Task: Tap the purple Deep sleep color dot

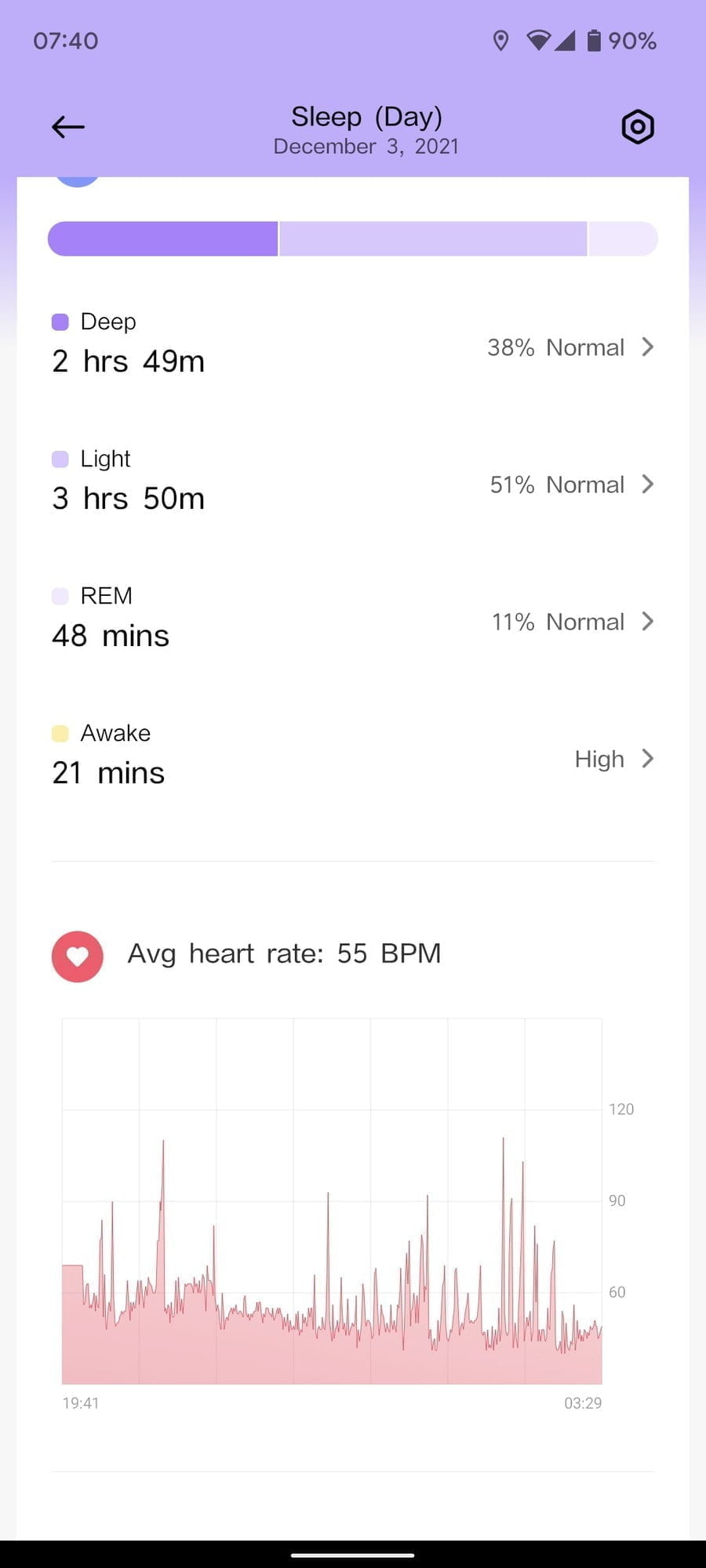Action: point(60,322)
